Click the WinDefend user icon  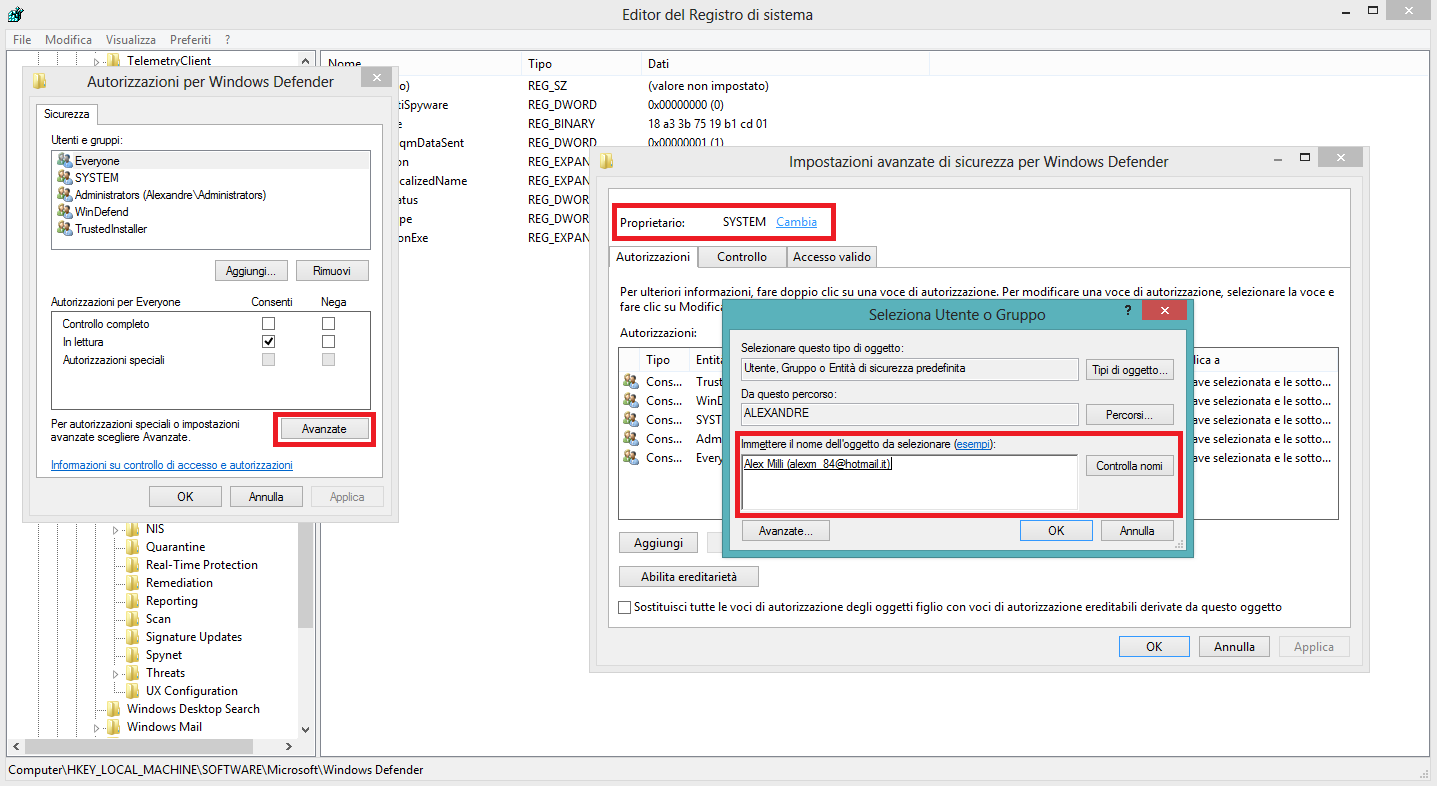[65, 211]
